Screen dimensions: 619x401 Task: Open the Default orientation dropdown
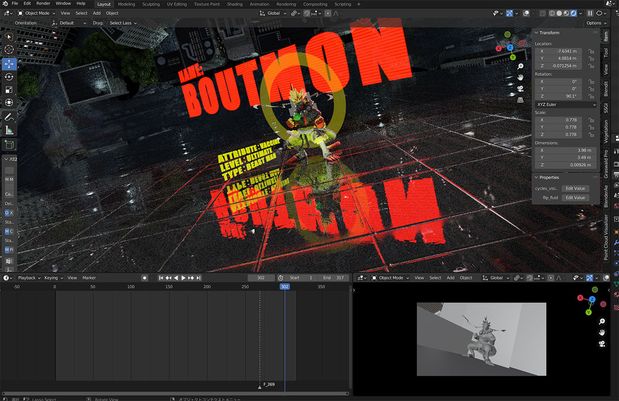[69, 23]
